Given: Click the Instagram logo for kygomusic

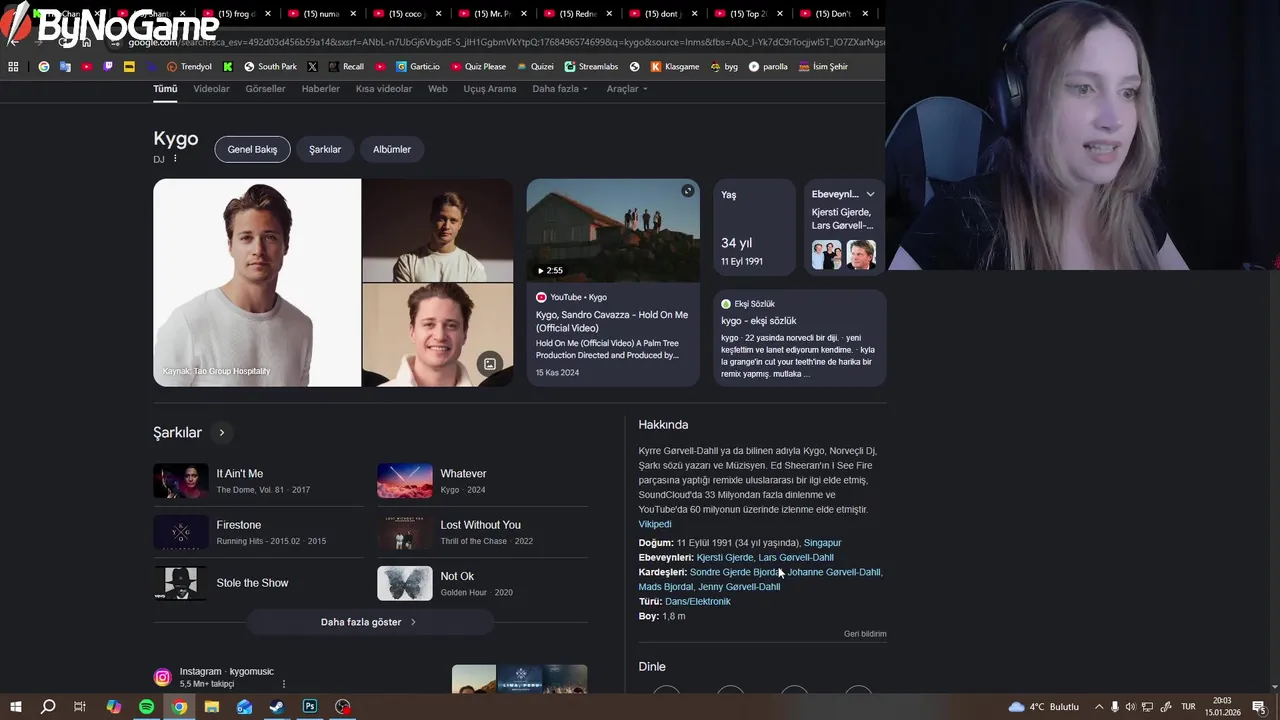Looking at the screenshot, I should [x=162, y=677].
